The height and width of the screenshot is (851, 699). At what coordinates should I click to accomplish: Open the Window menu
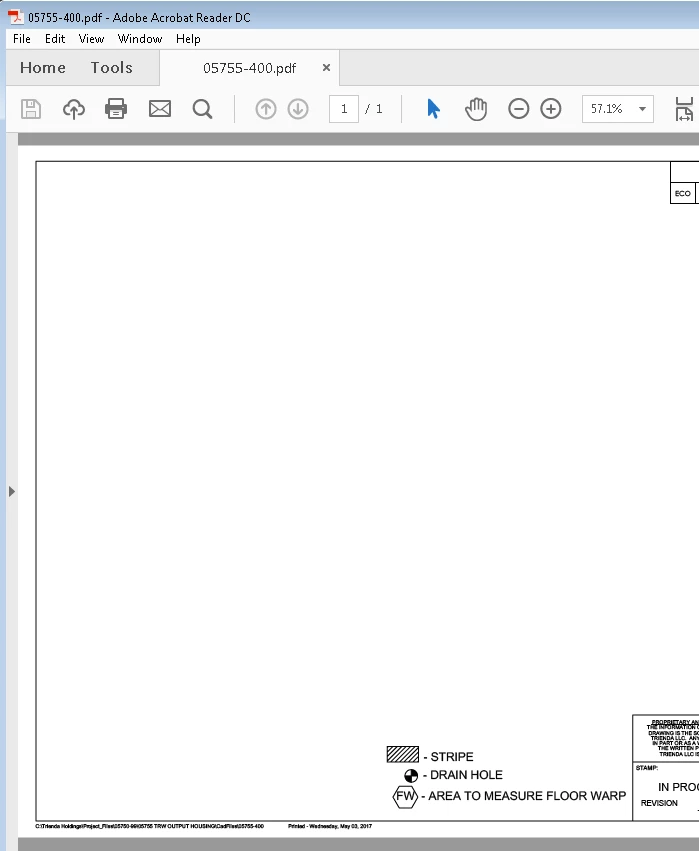pos(140,39)
